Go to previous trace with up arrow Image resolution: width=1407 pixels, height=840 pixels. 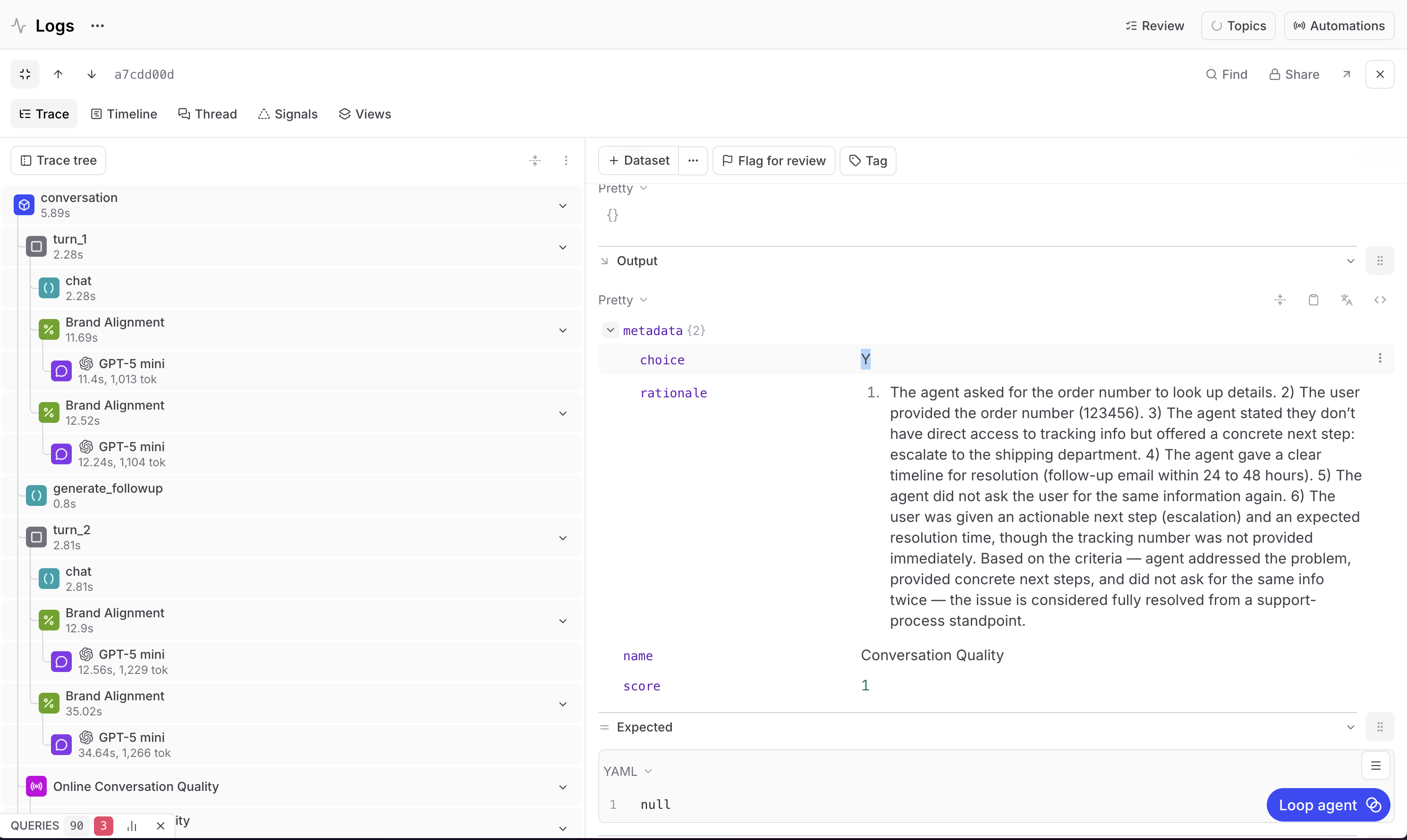tap(59, 74)
